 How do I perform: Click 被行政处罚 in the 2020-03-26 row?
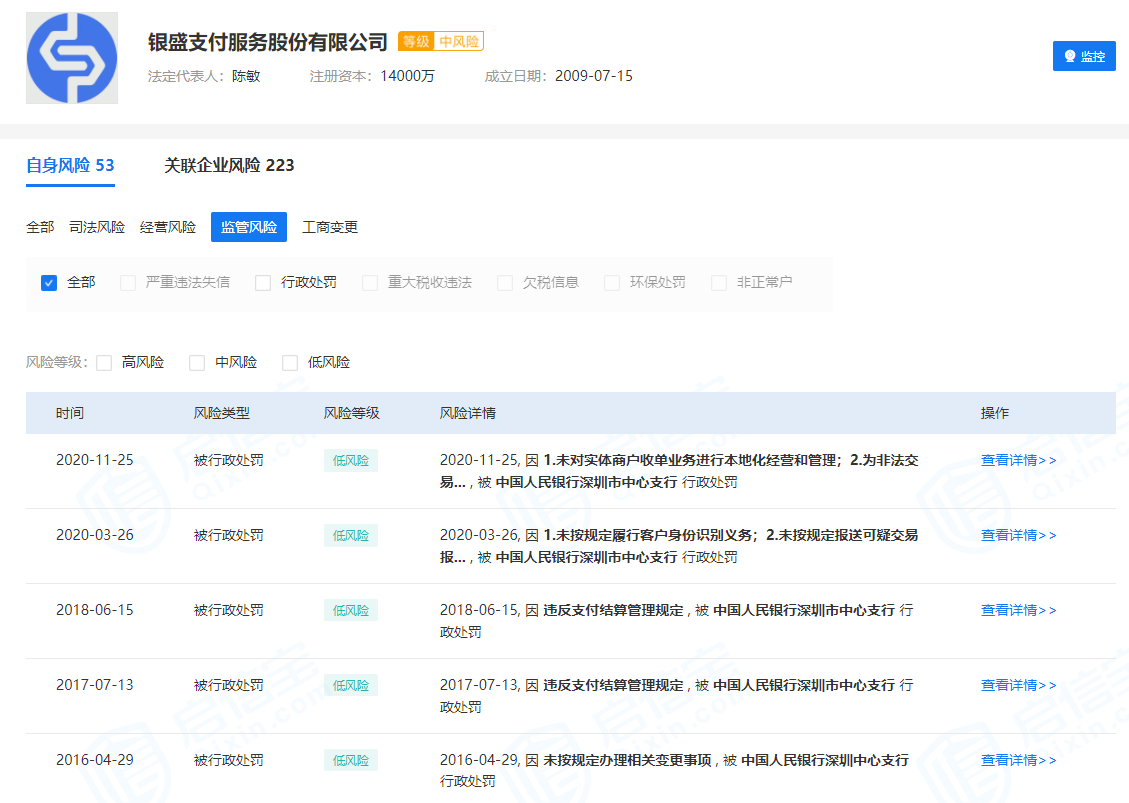click(228, 535)
